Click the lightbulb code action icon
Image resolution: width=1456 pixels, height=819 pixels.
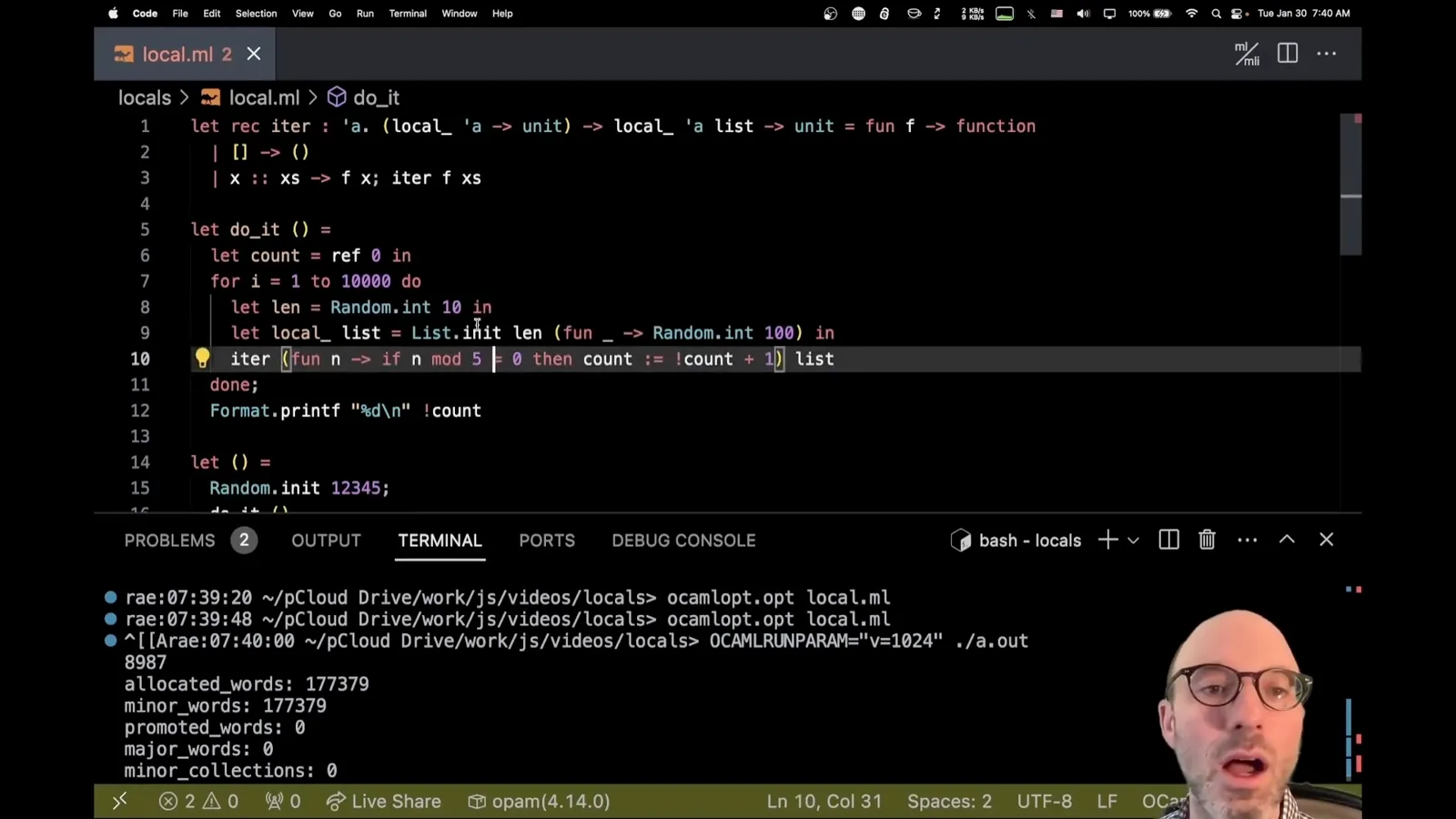[202, 359]
